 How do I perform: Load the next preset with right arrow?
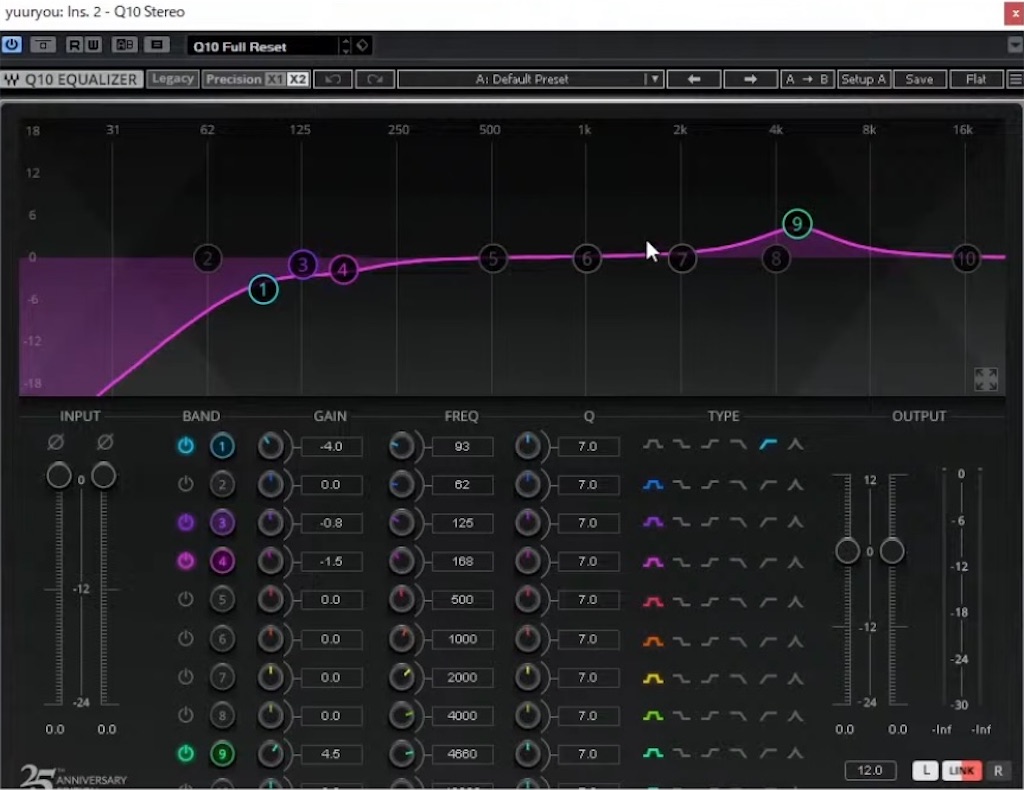tap(750, 79)
